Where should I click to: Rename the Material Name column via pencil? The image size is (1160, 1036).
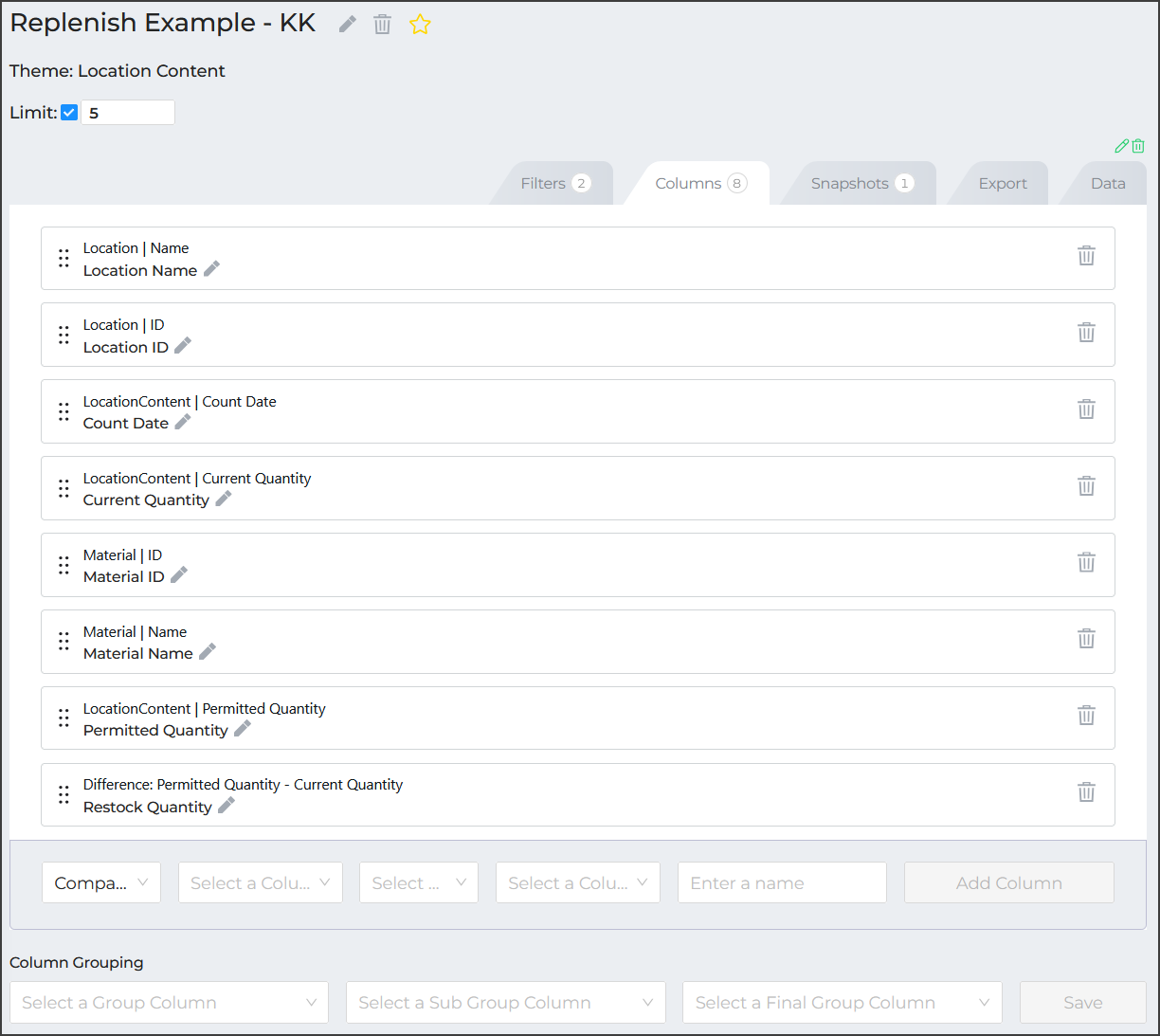tap(208, 652)
